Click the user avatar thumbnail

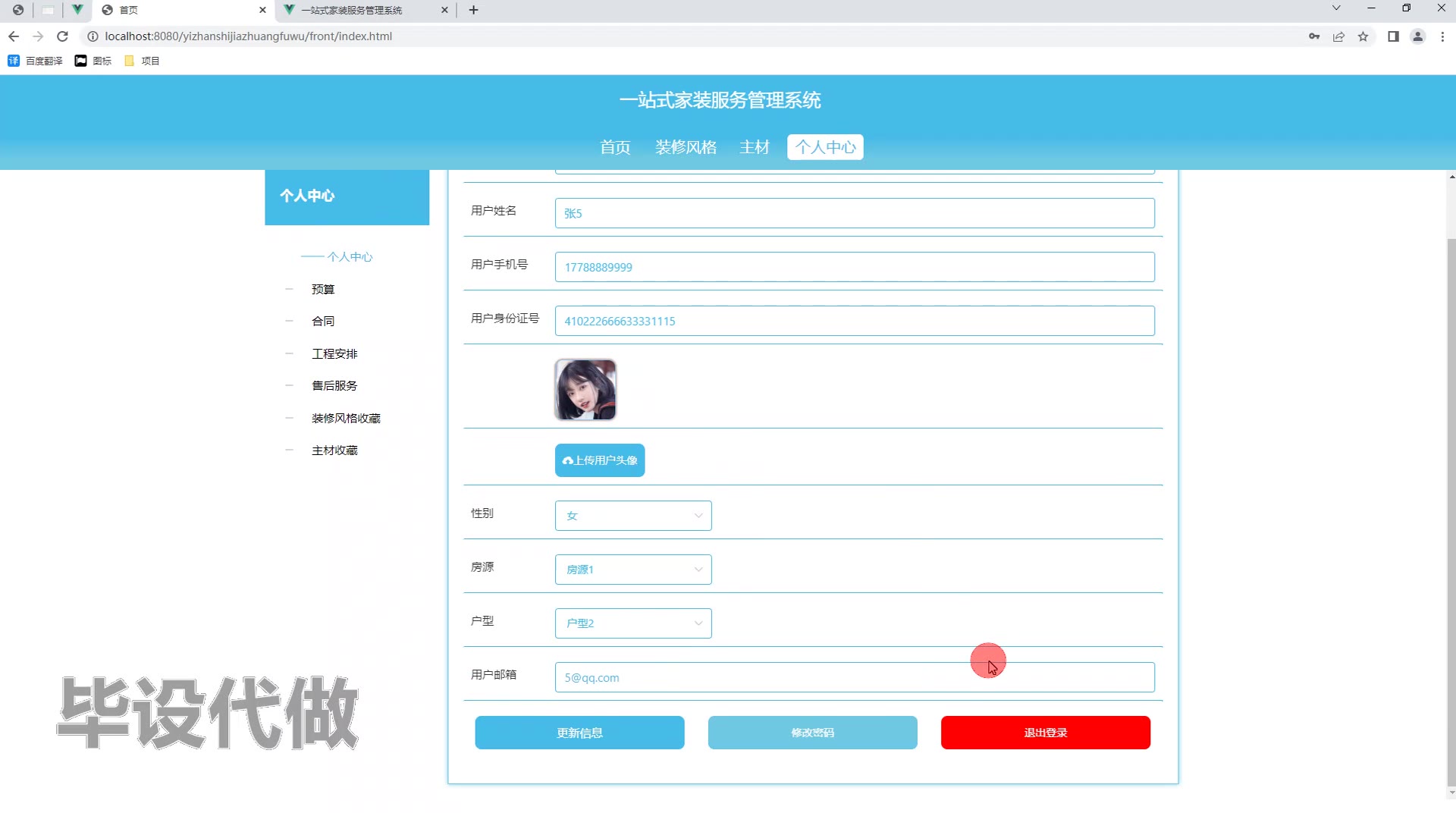click(x=585, y=390)
